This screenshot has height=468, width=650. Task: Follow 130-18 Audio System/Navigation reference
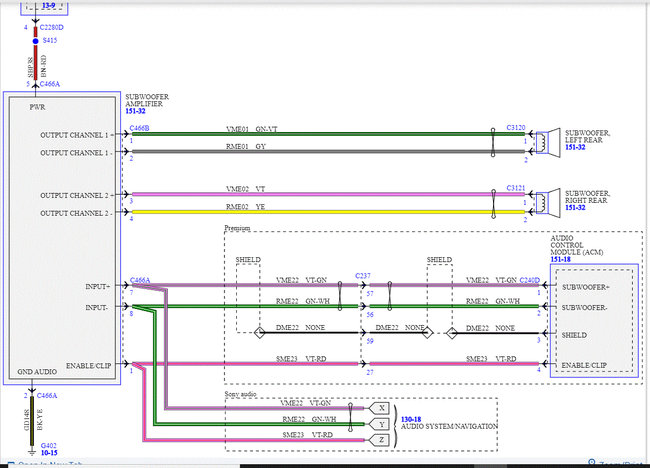[411, 420]
